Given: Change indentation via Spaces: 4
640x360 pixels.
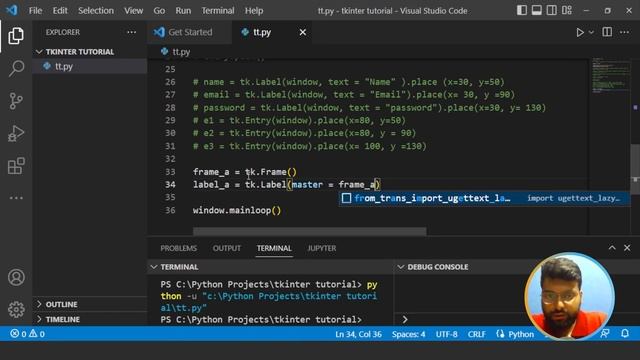Looking at the screenshot, I should (409, 334).
